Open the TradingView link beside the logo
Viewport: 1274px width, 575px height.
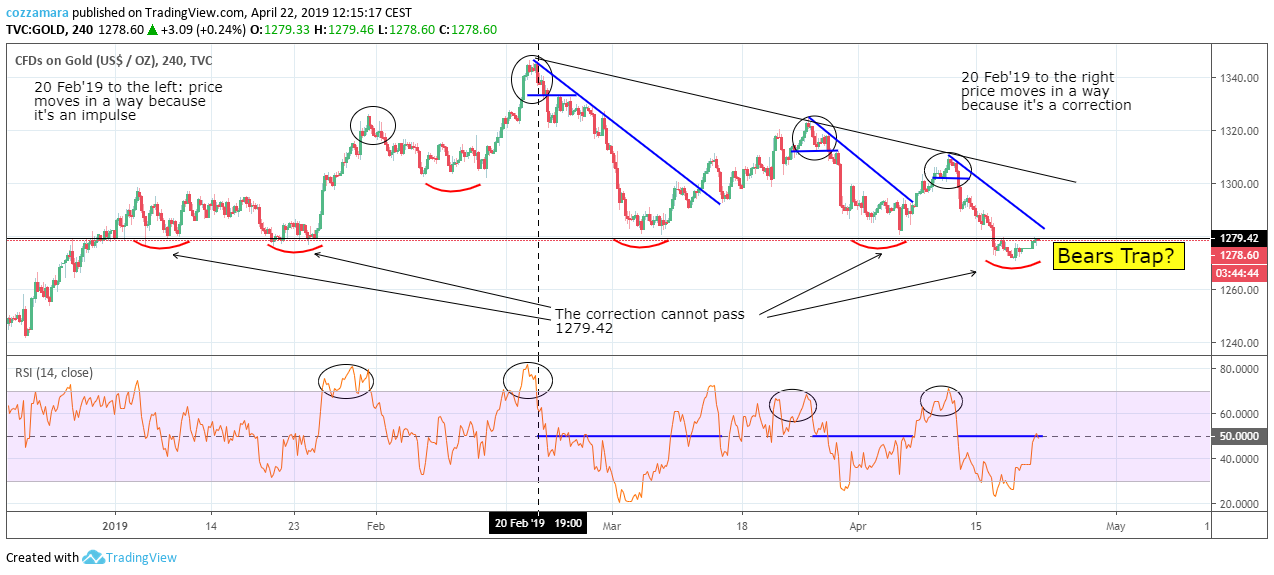click(142, 558)
